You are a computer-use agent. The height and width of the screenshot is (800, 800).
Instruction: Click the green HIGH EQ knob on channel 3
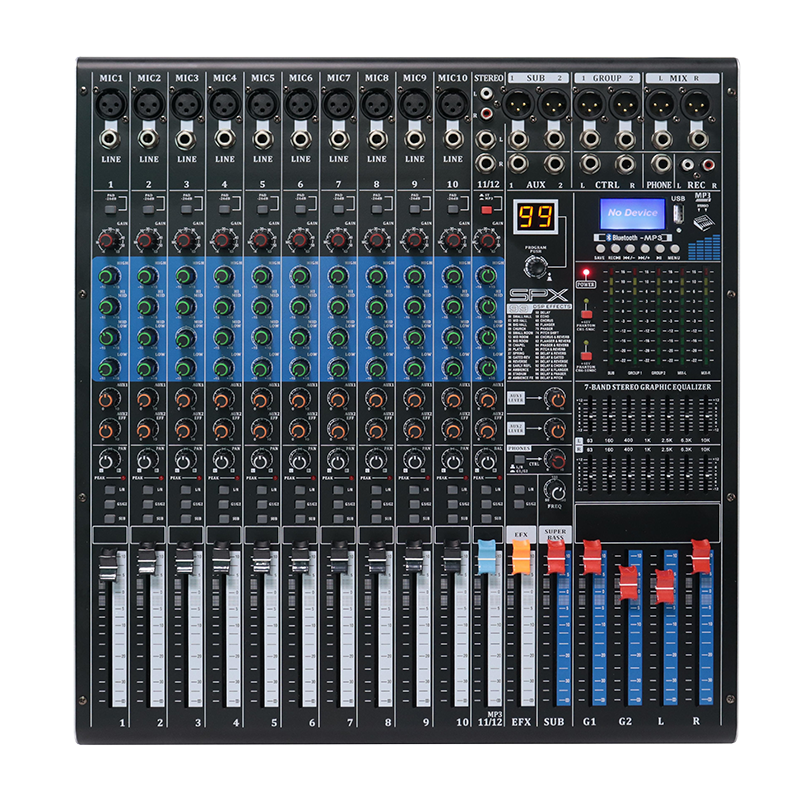[185, 277]
